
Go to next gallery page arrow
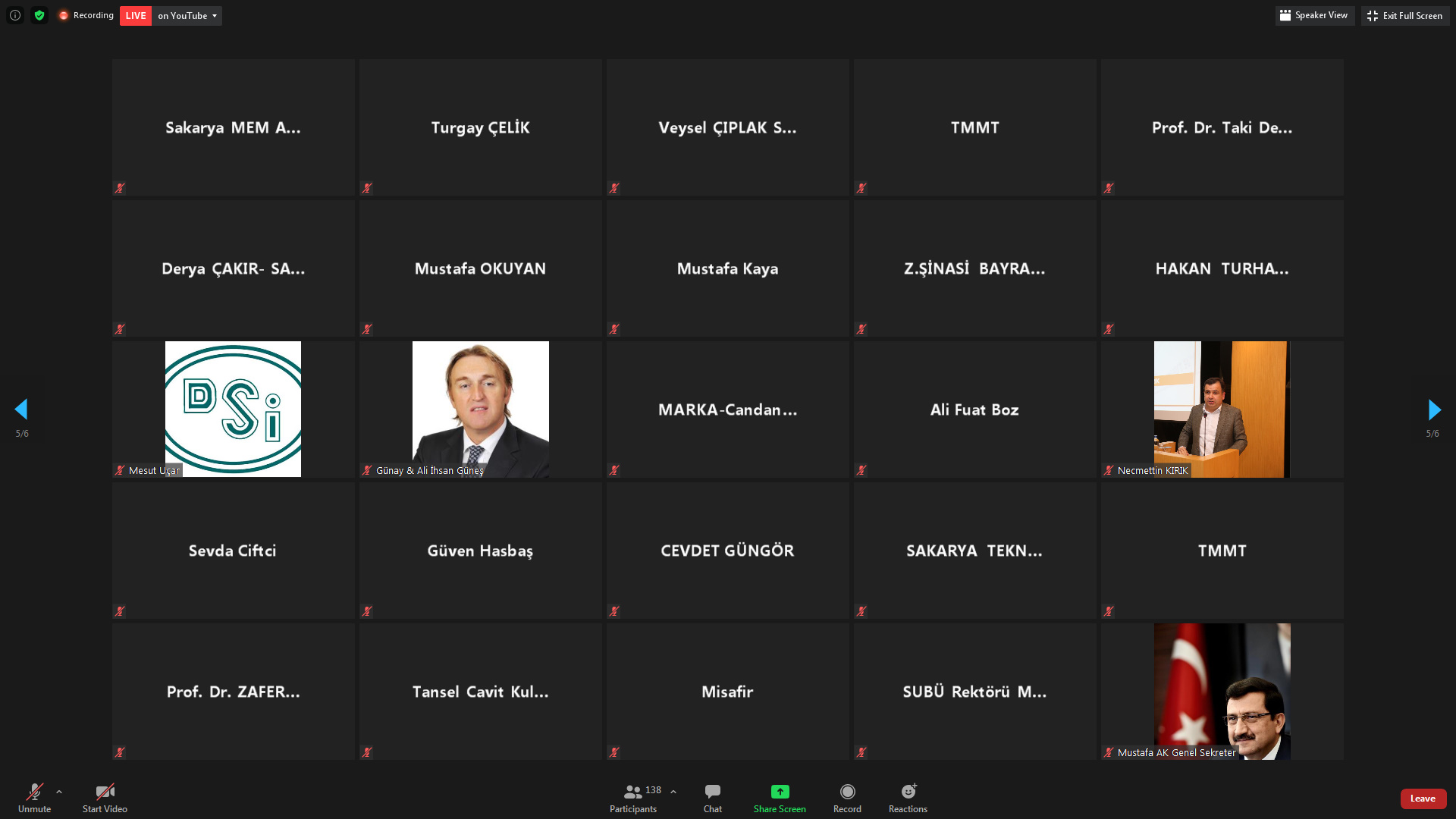(1433, 410)
